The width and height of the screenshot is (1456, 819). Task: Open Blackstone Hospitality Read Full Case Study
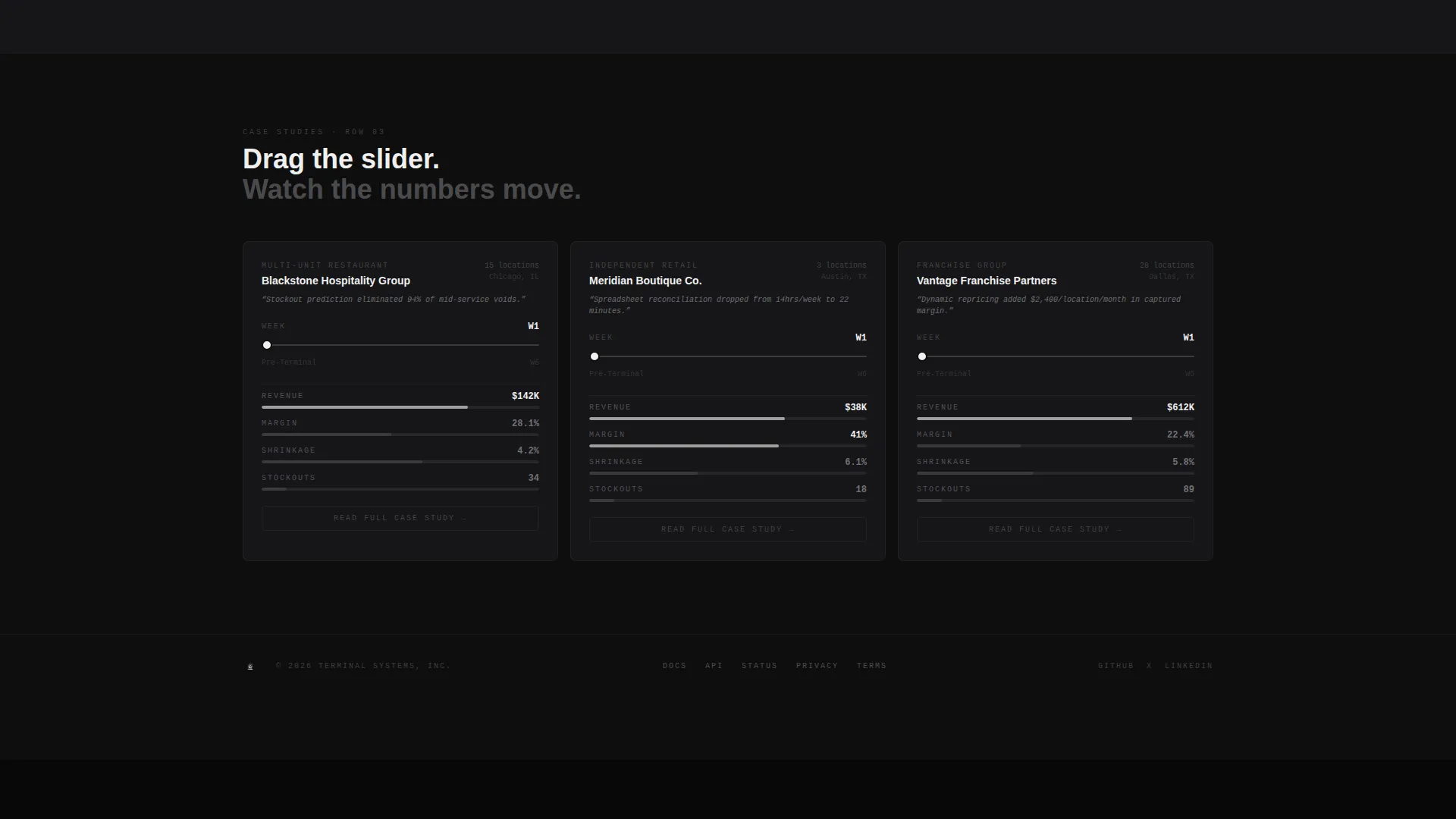click(x=400, y=518)
